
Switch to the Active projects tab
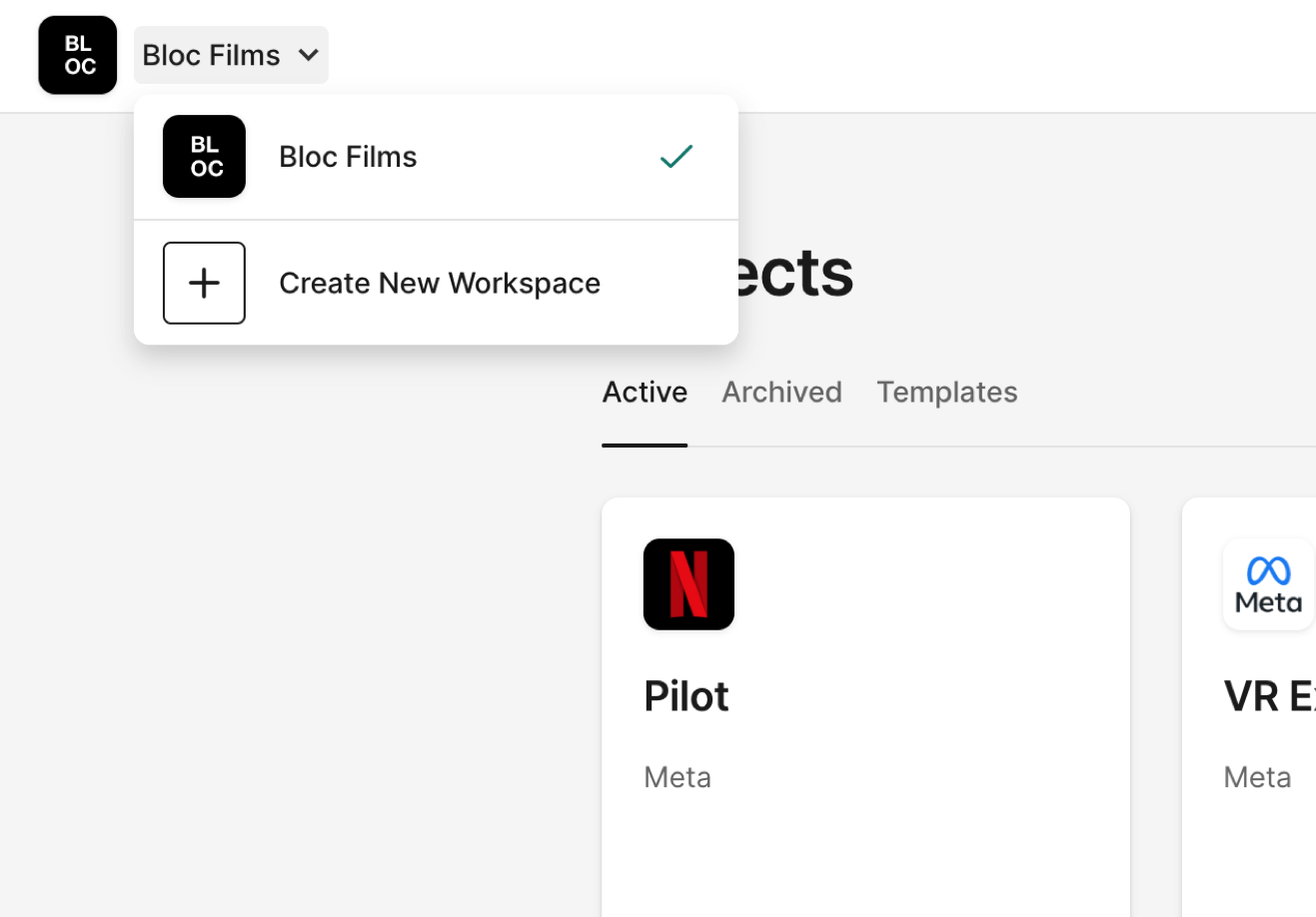pyautogui.click(x=644, y=393)
